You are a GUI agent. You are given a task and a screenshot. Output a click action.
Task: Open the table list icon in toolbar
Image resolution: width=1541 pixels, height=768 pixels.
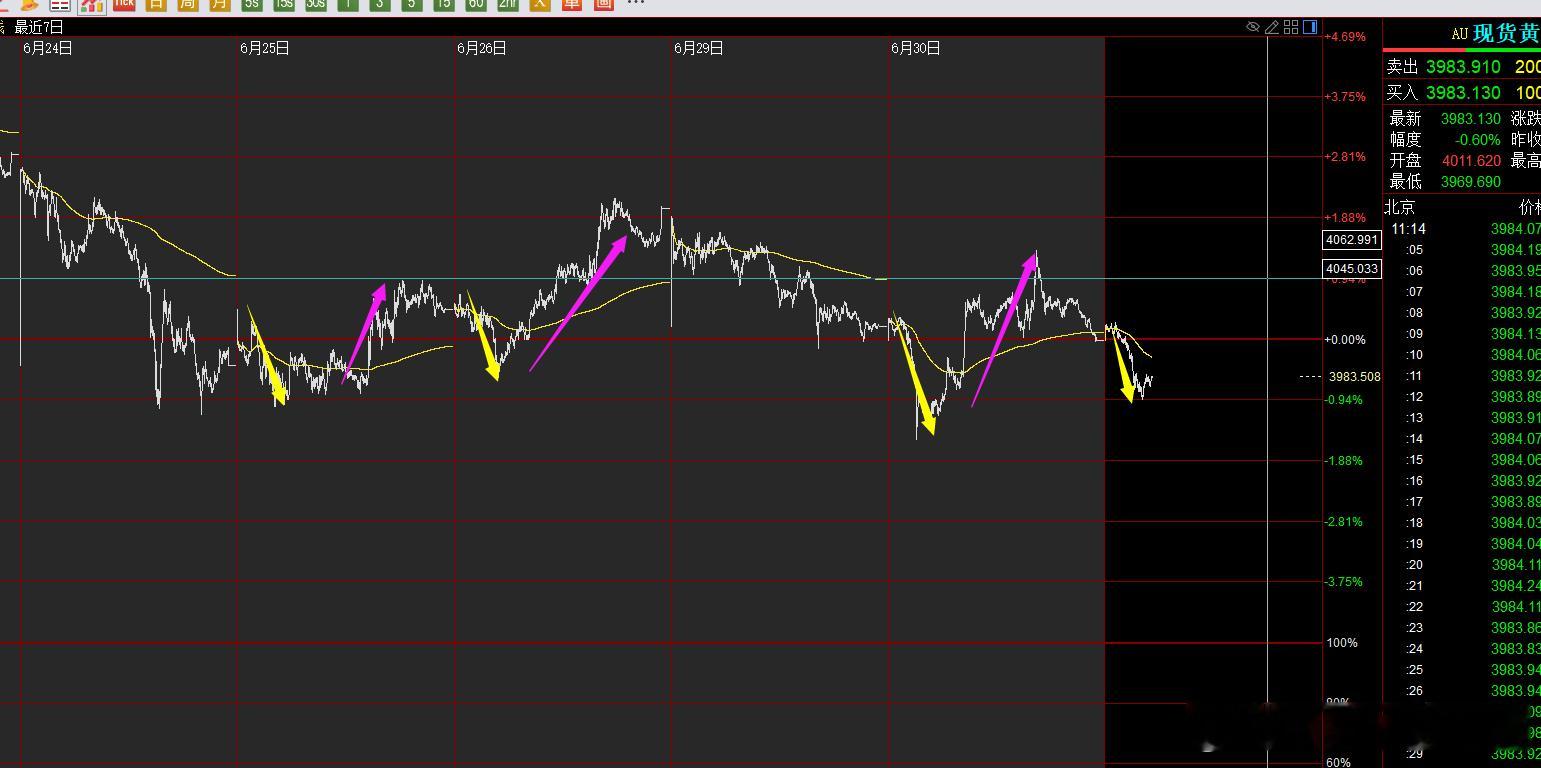59,5
